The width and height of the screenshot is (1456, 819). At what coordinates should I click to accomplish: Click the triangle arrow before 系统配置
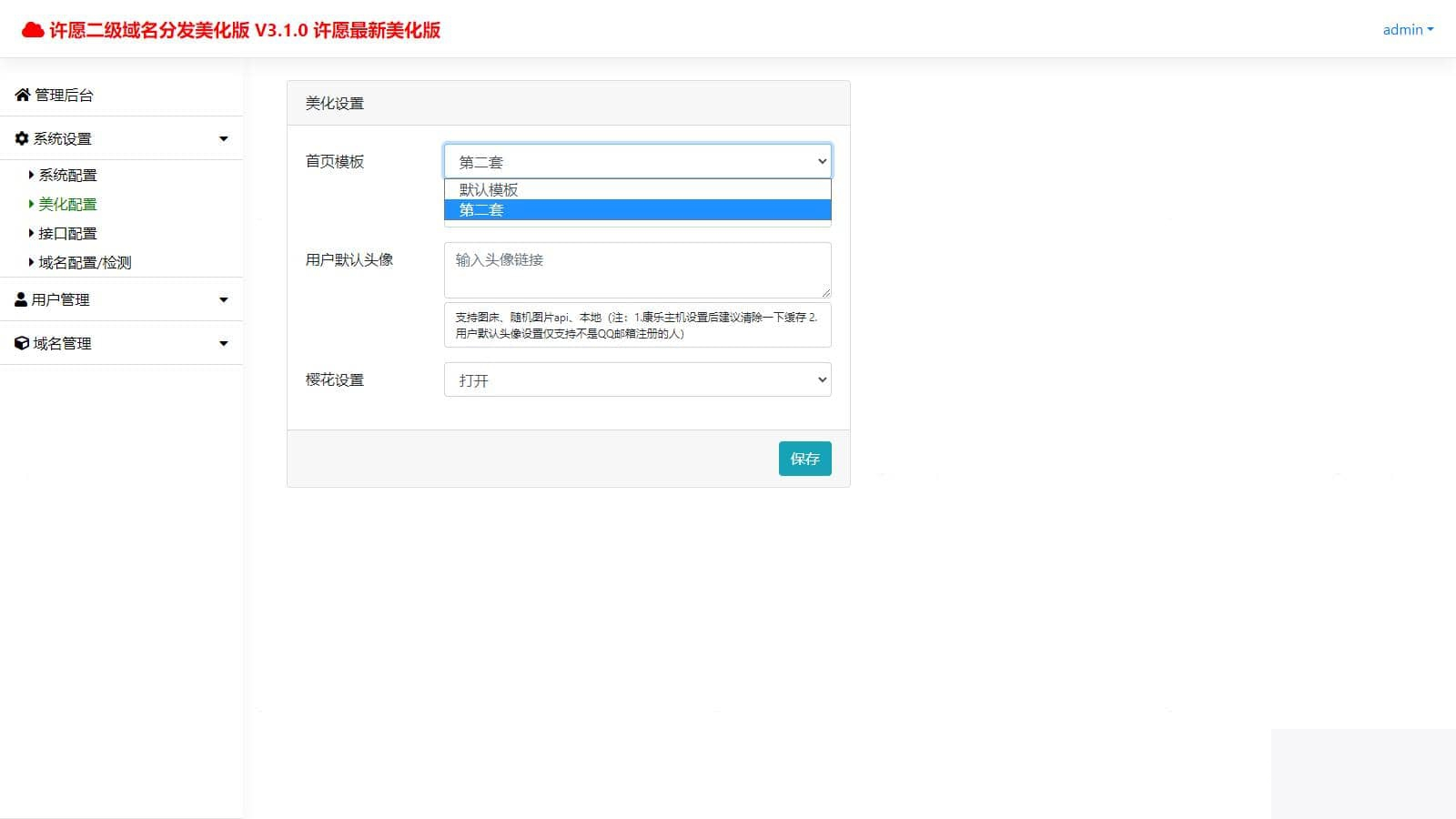click(x=30, y=174)
